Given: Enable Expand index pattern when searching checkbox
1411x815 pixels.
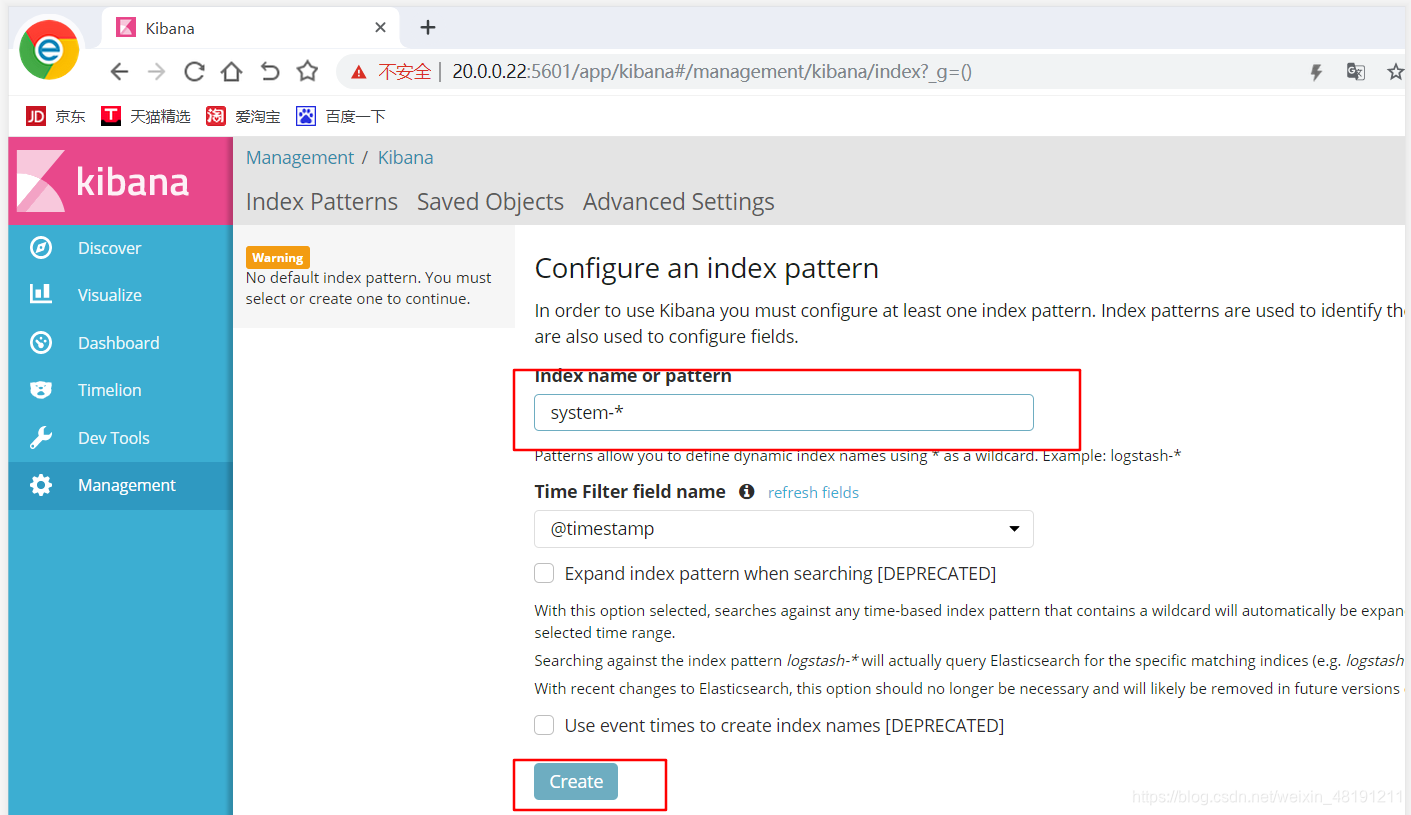Looking at the screenshot, I should [x=544, y=573].
